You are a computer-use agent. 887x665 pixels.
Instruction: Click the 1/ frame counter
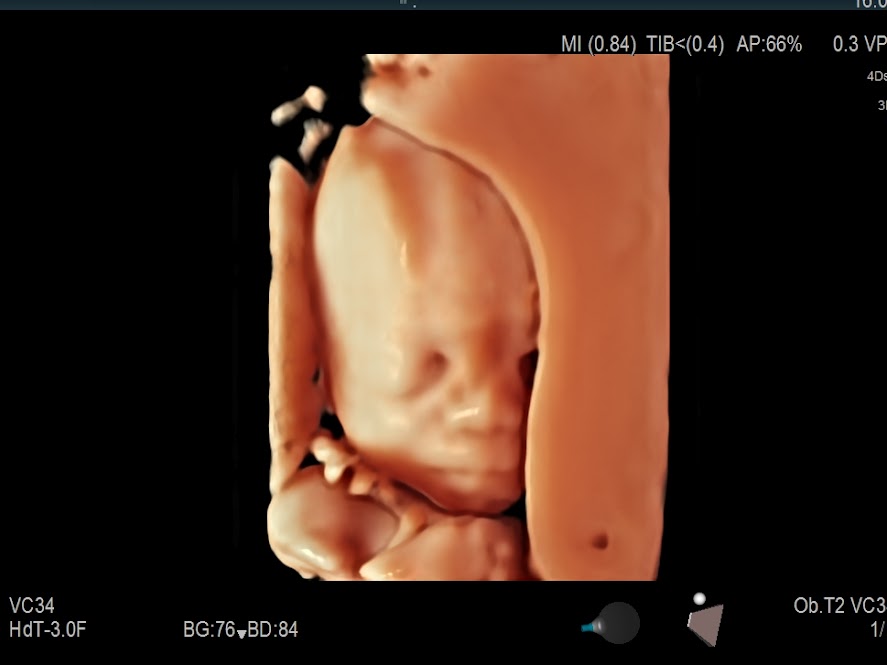point(877,630)
